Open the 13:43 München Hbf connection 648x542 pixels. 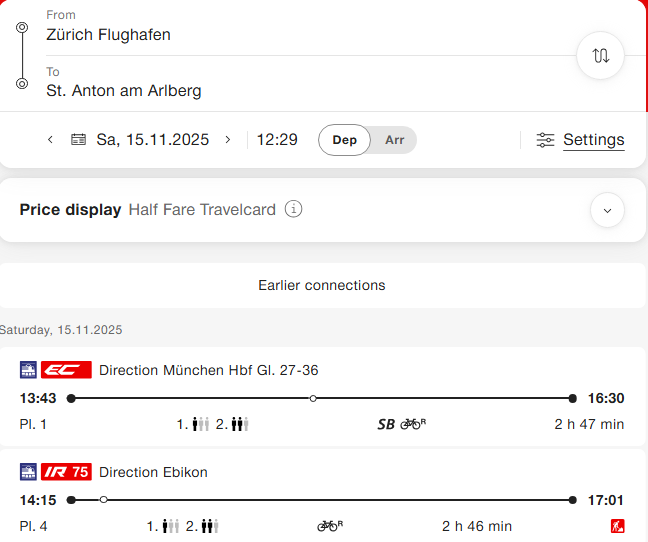[x=322, y=398]
